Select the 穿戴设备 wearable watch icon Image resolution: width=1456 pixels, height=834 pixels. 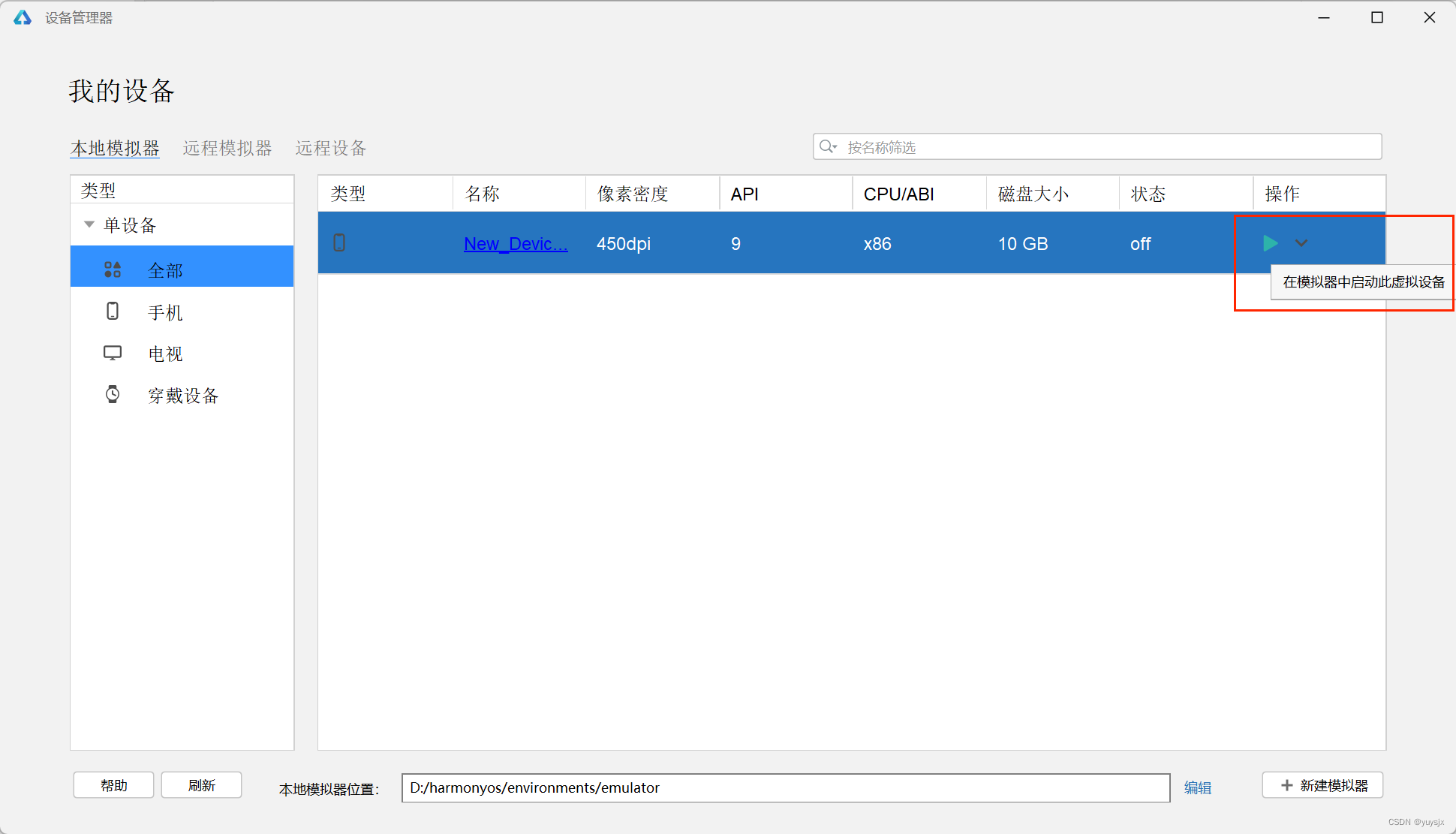pos(113,394)
